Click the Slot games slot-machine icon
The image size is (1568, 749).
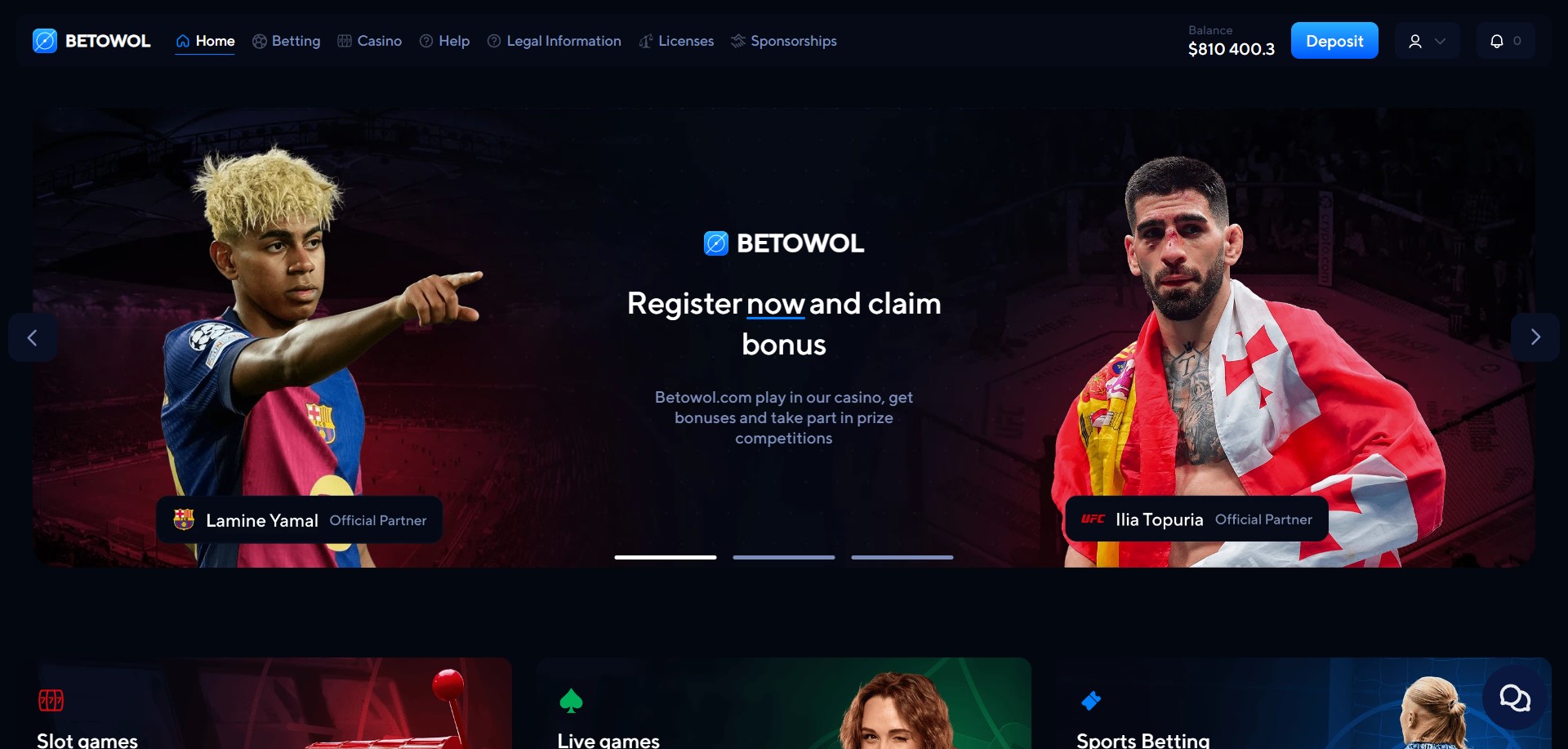pos(51,700)
